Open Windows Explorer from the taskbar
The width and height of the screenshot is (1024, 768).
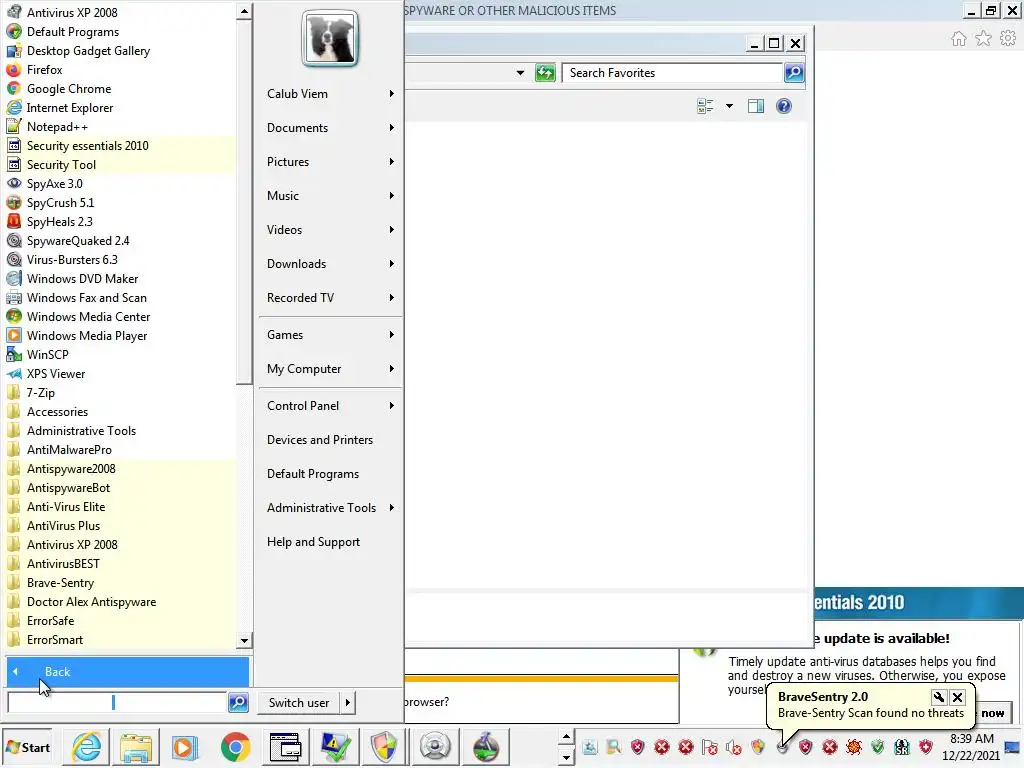click(x=136, y=746)
